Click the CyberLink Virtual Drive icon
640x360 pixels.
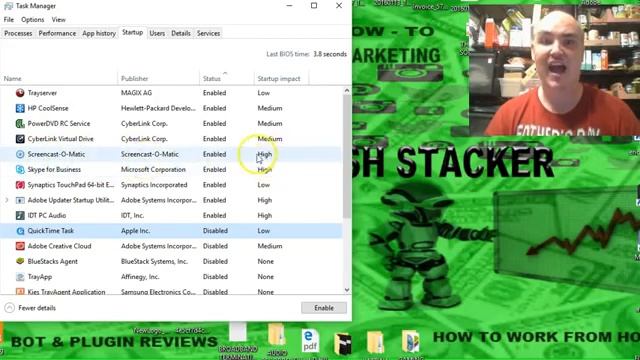point(20,139)
